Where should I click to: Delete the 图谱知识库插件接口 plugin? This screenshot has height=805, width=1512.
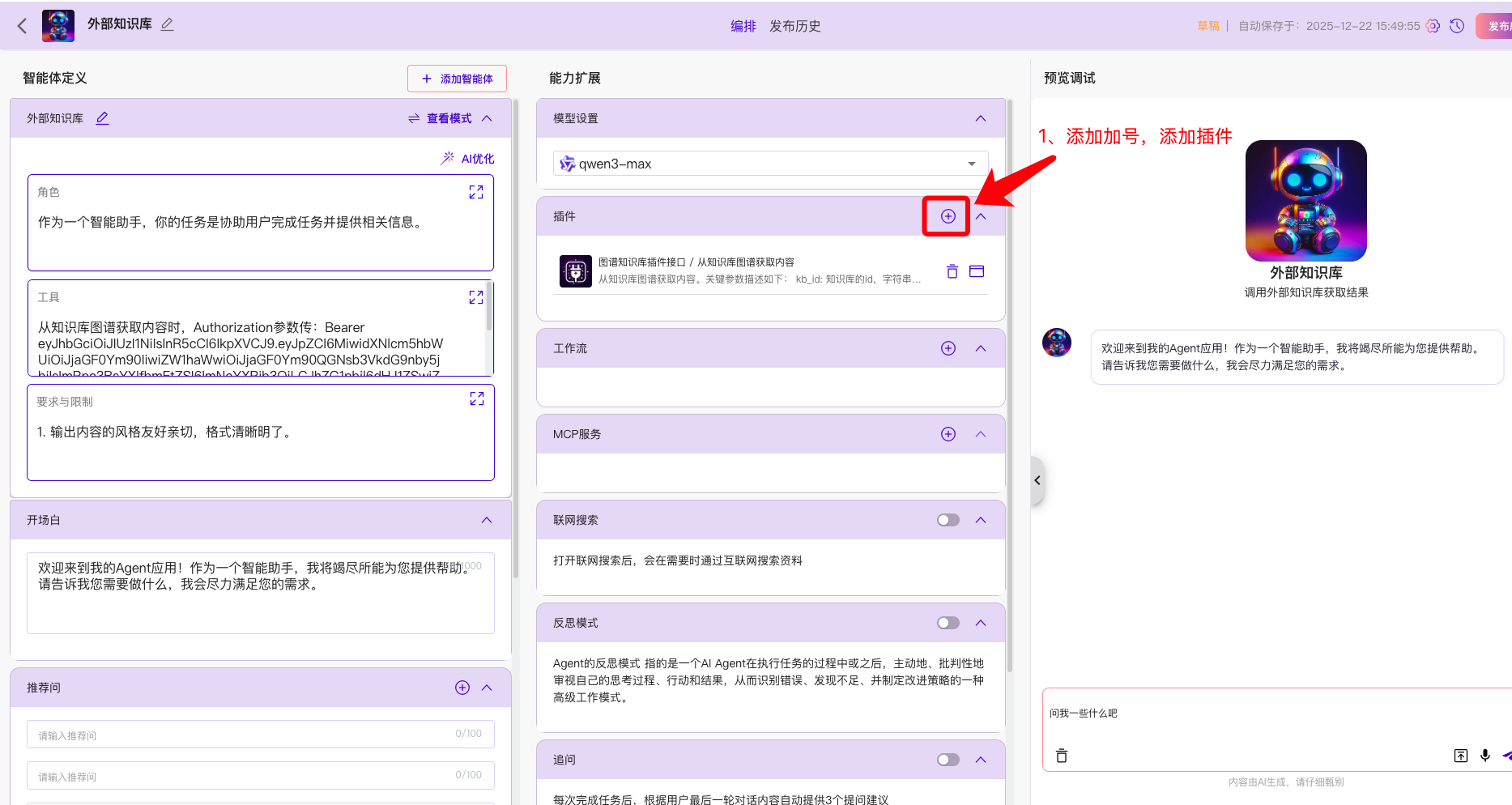tap(952, 271)
